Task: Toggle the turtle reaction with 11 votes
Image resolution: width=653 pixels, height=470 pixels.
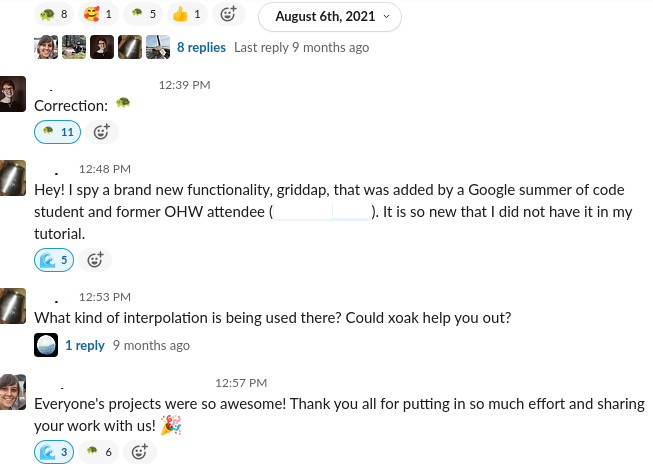Action: [57, 131]
